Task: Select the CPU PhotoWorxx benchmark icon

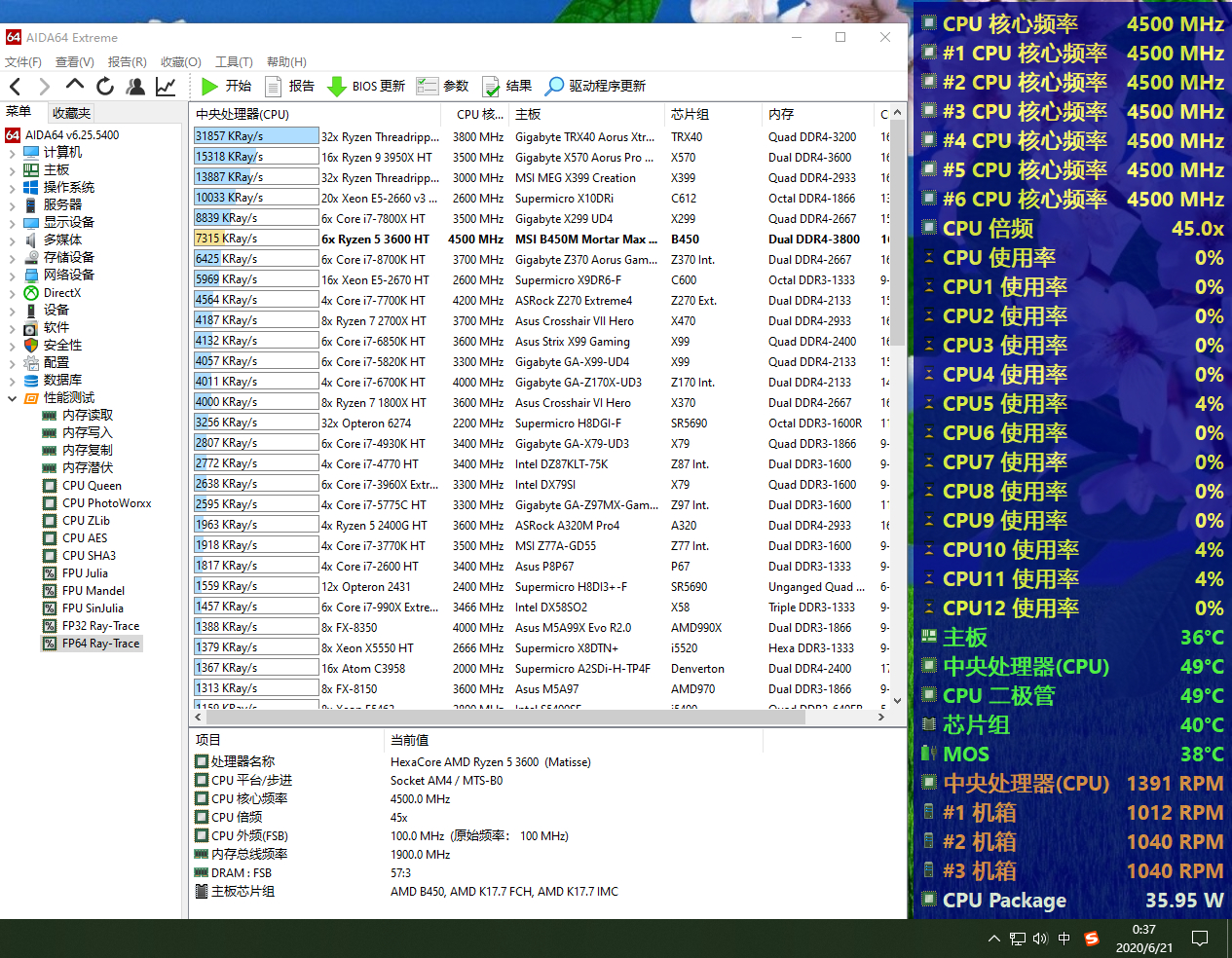Action: point(50,503)
